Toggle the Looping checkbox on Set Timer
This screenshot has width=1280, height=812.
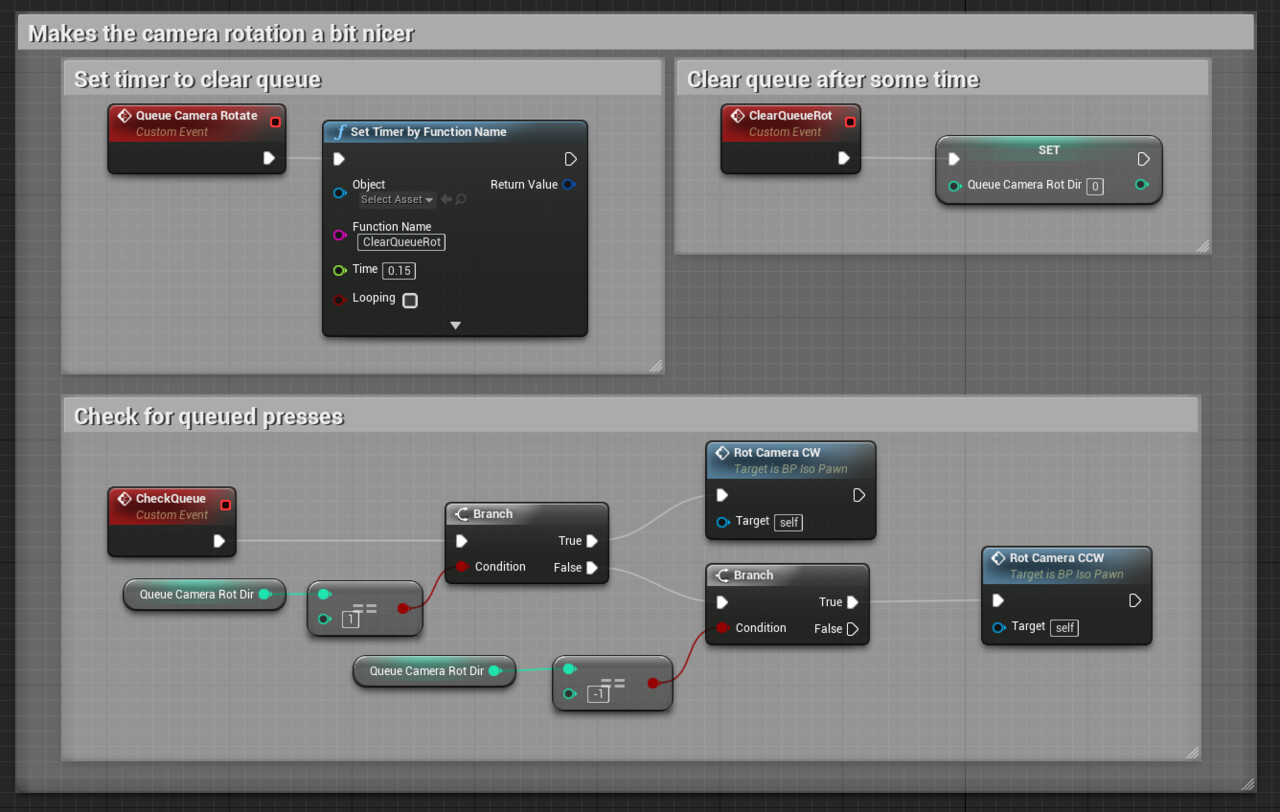tap(409, 299)
